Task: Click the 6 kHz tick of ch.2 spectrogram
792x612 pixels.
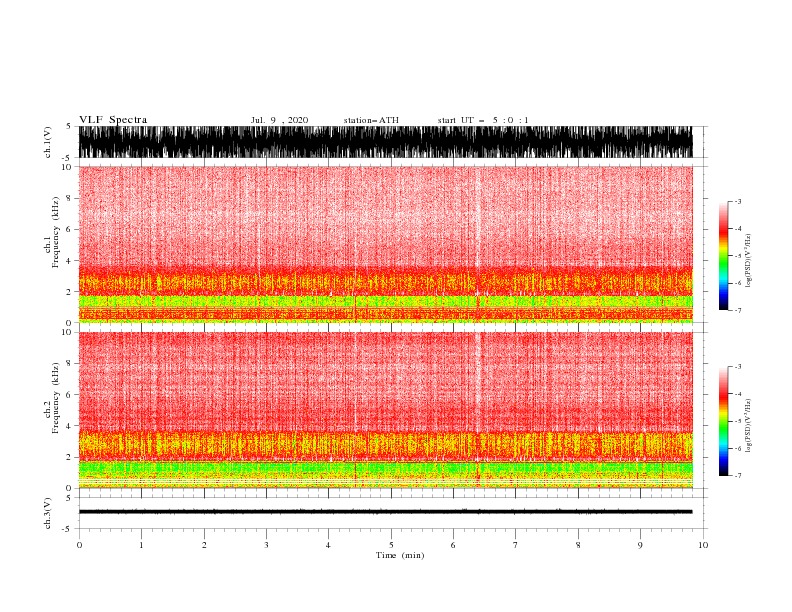Action: pos(69,394)
